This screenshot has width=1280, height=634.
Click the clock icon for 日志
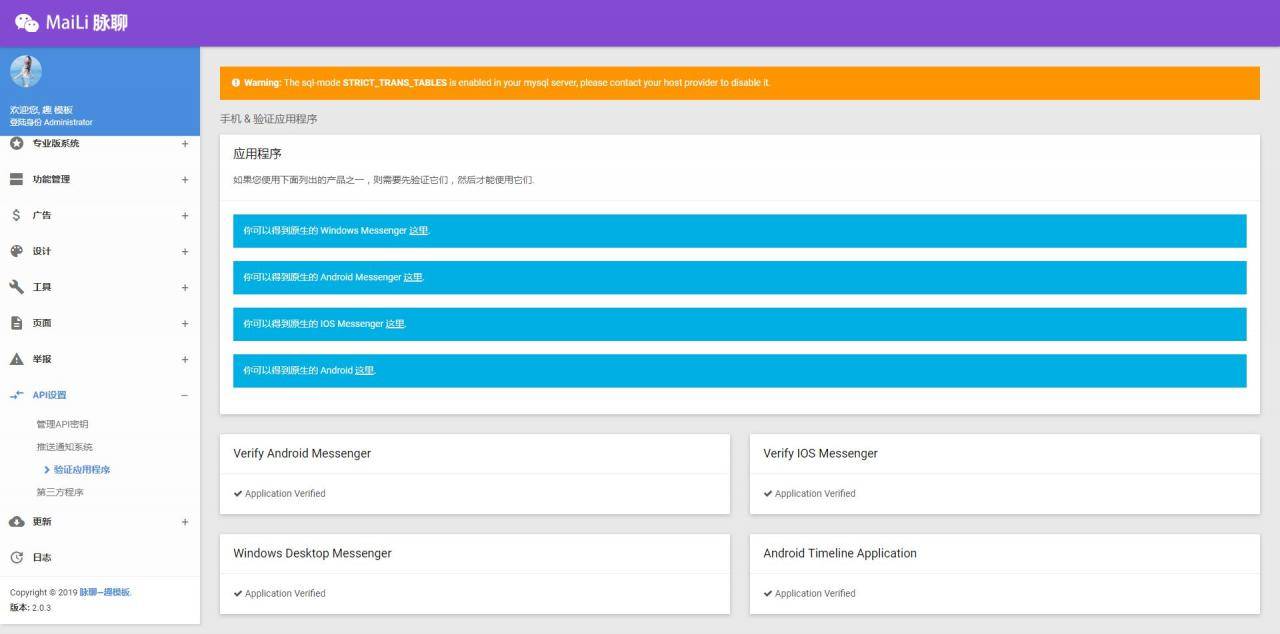point(16,557)
